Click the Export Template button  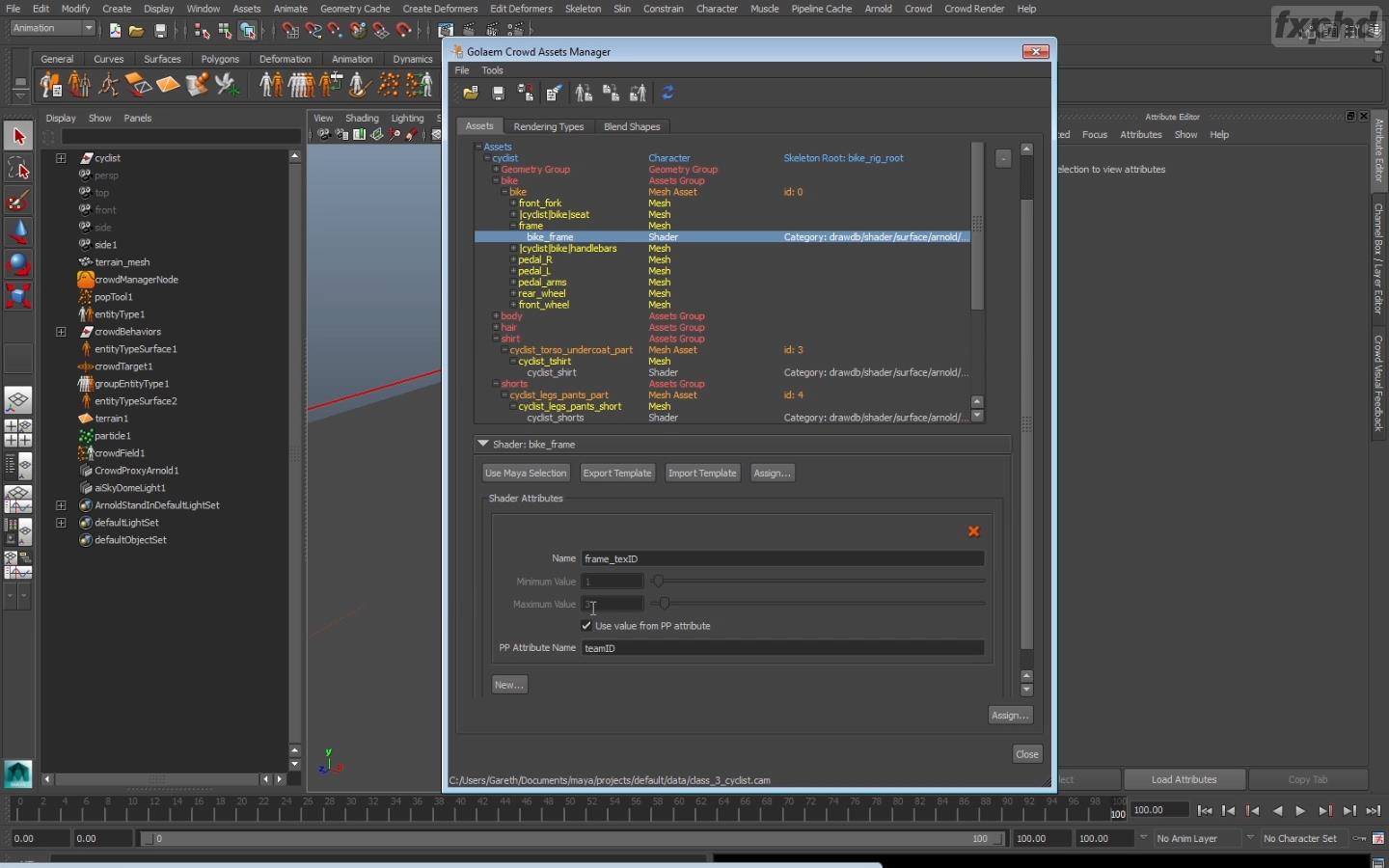[x=617, y=474]
